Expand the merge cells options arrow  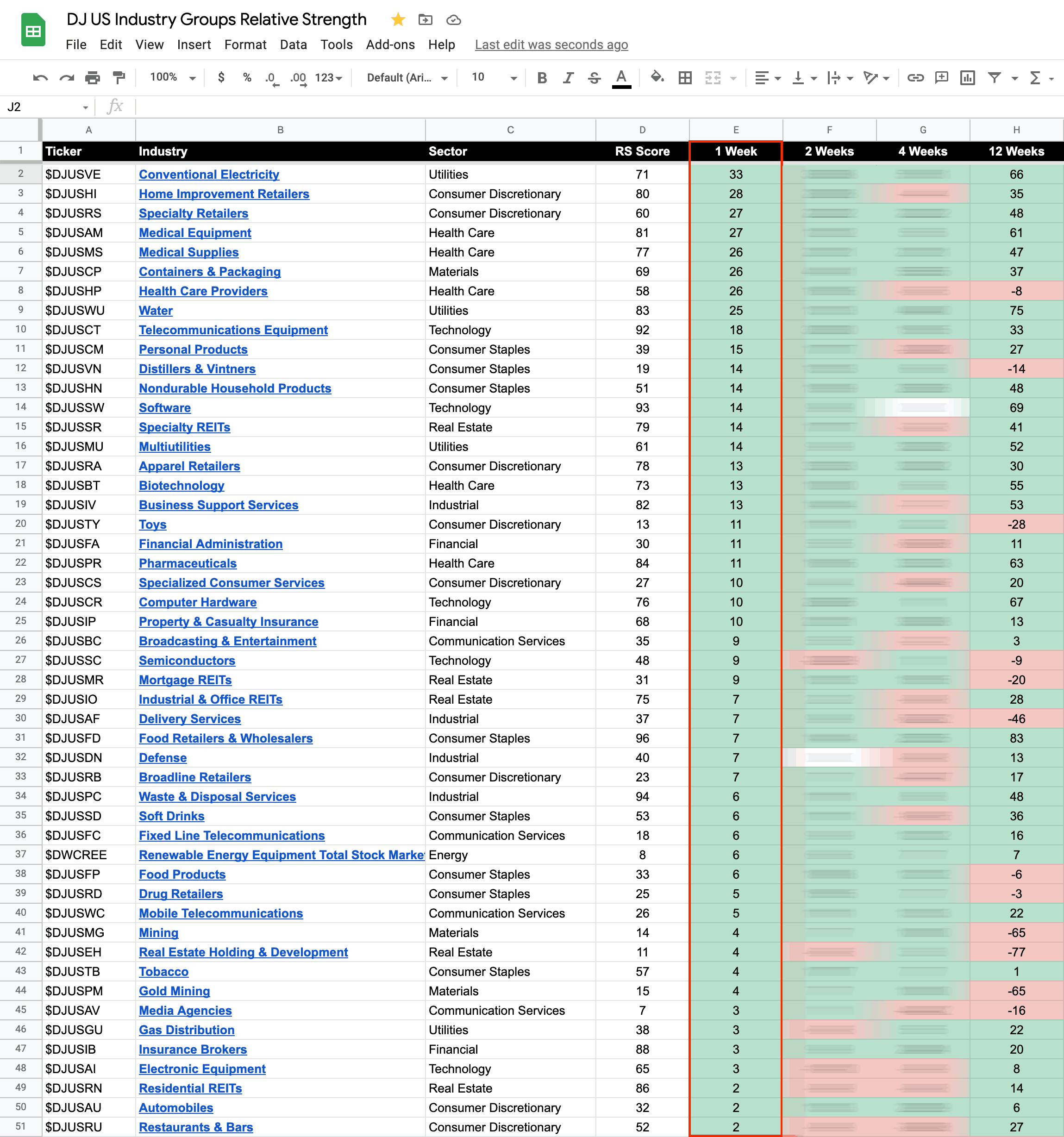[x=733, y=78]
